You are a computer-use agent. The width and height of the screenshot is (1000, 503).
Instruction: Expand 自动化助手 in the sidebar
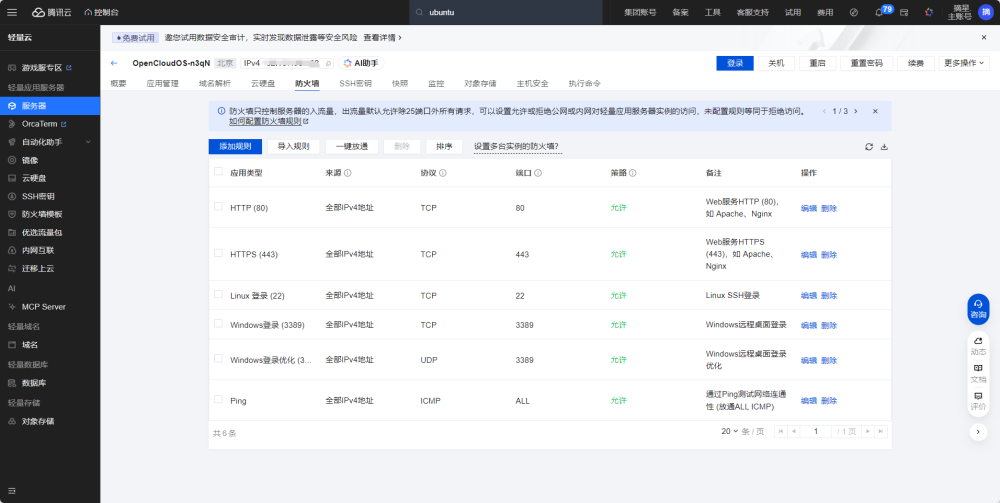pyautogui.click(x=50, y=142)
